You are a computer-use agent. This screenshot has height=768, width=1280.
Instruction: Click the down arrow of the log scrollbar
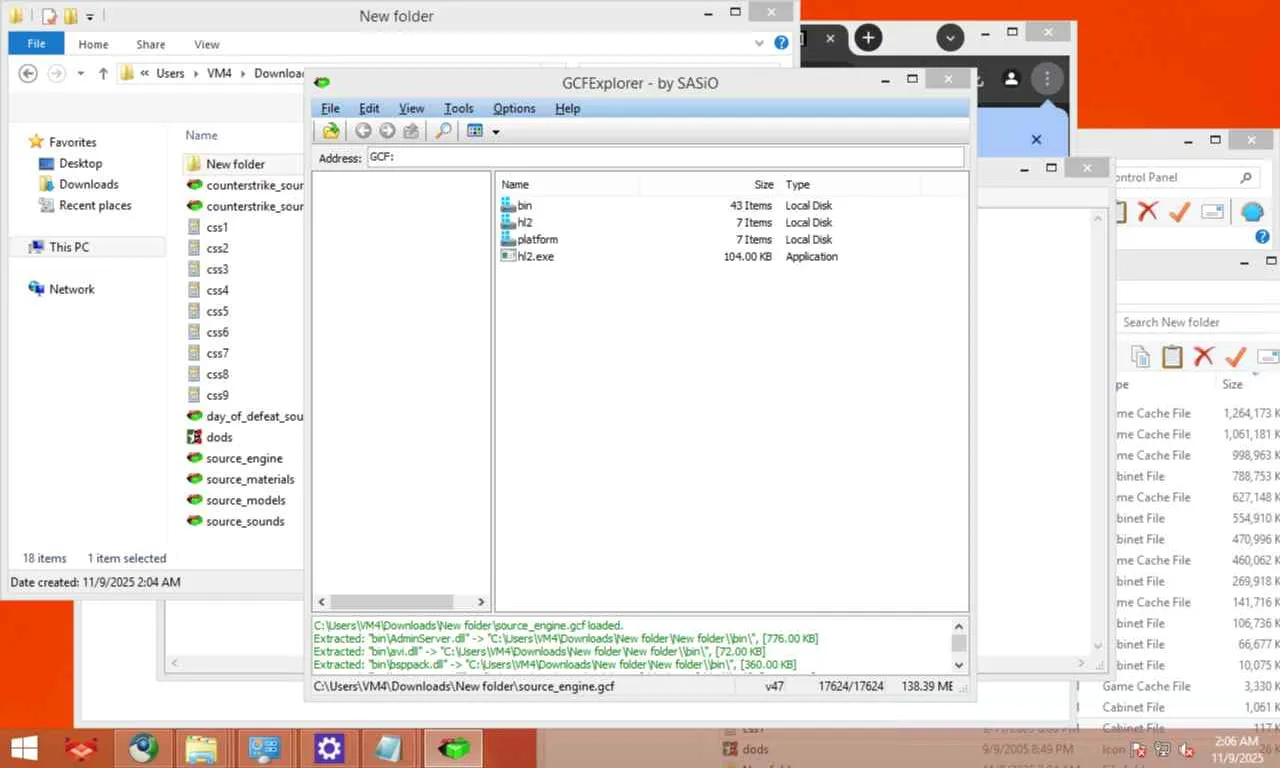[959, 664]
